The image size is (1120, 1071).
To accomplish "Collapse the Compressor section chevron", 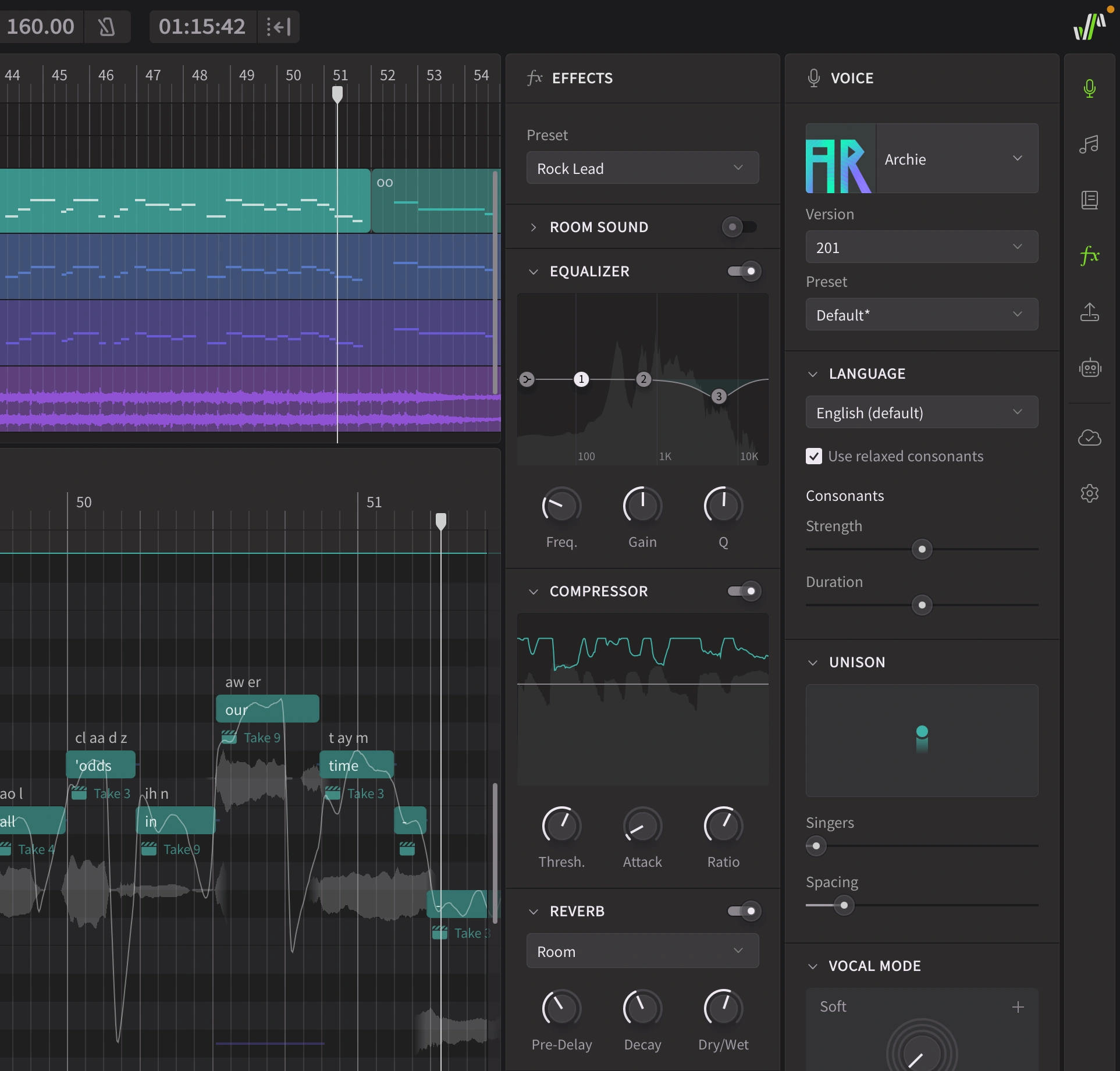I will coord(533,592).
